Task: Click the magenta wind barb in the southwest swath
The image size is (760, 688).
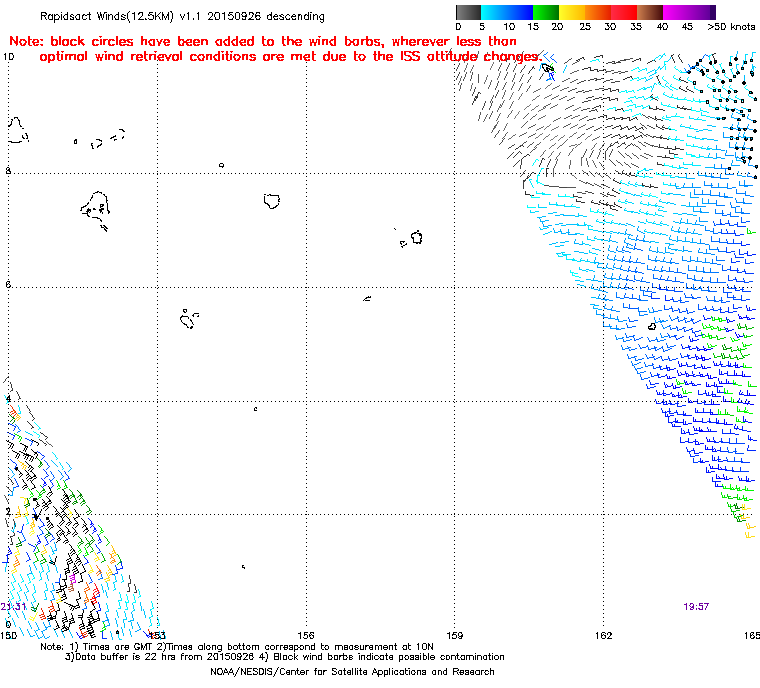Action: [73, 578]
